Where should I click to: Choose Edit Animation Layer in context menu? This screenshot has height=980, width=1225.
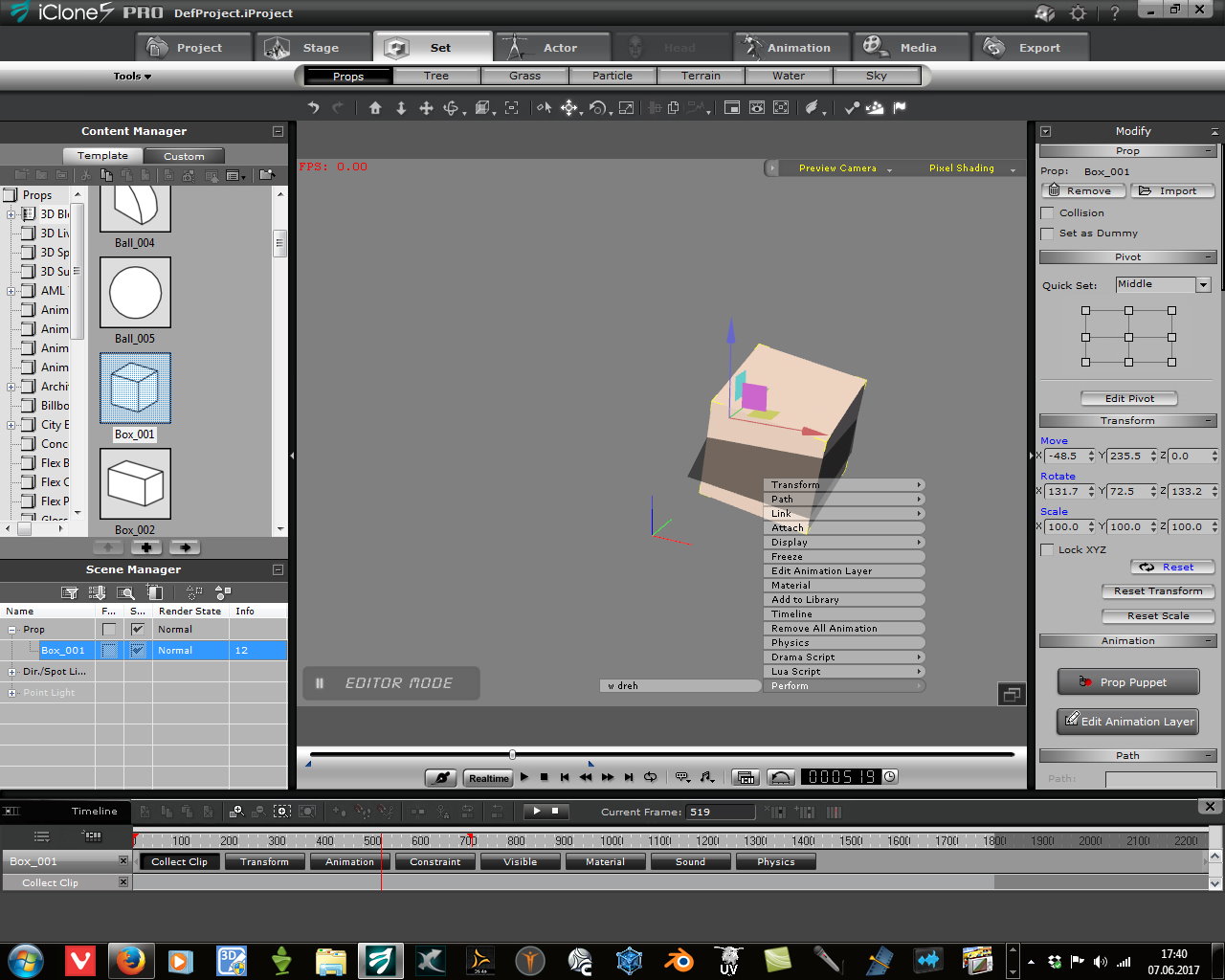844,571
